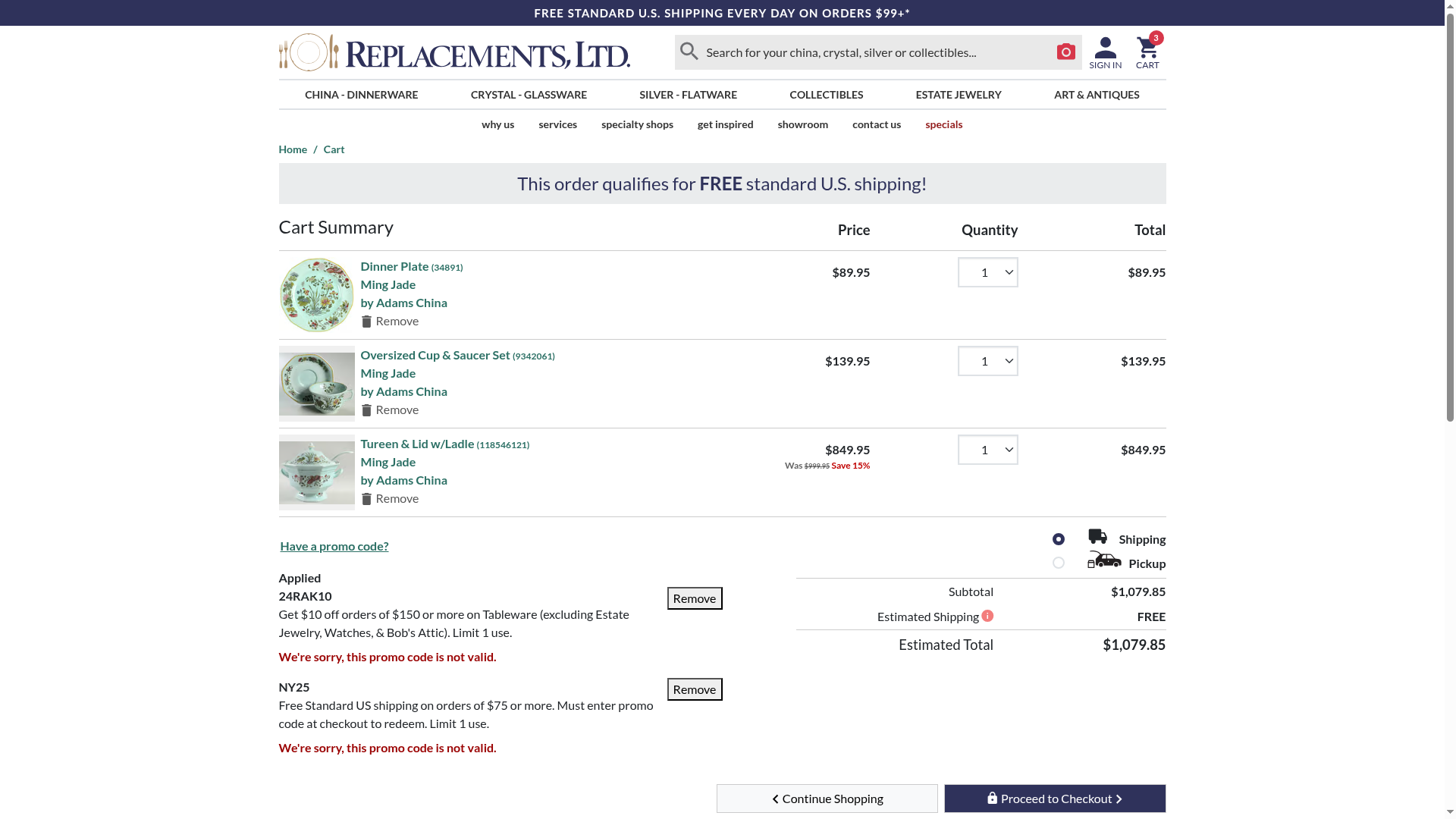
Task: Open camera image search
Action: (x=1065, y=52)
